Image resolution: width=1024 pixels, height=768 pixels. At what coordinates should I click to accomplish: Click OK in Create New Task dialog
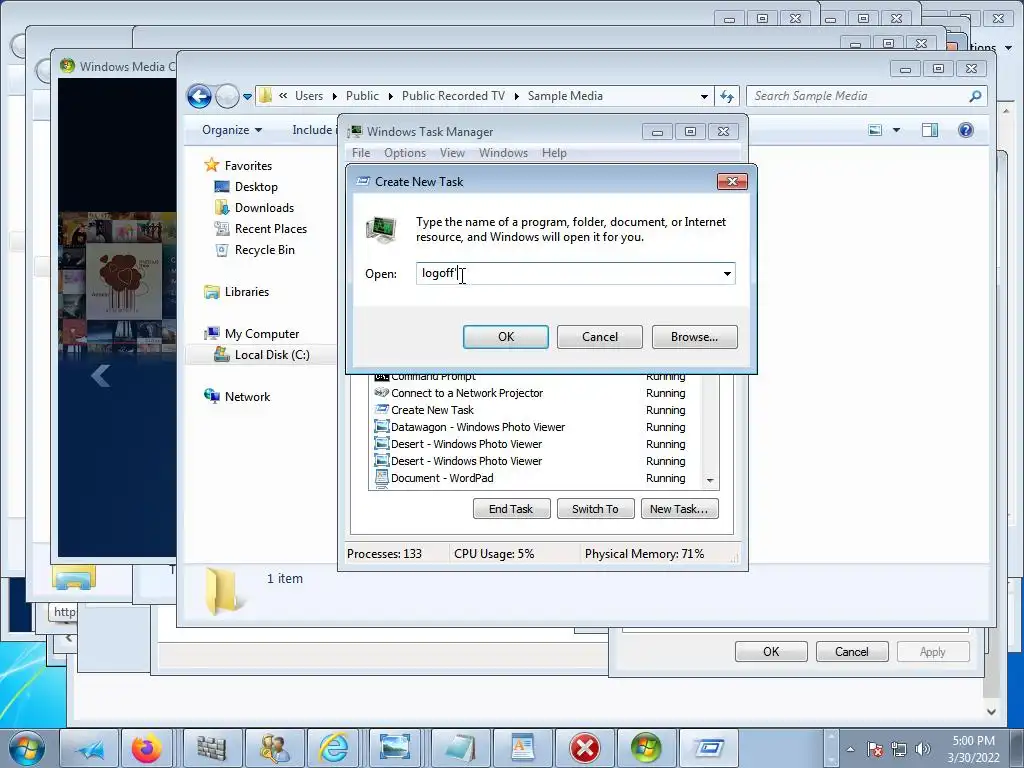[x=505, y=337]
